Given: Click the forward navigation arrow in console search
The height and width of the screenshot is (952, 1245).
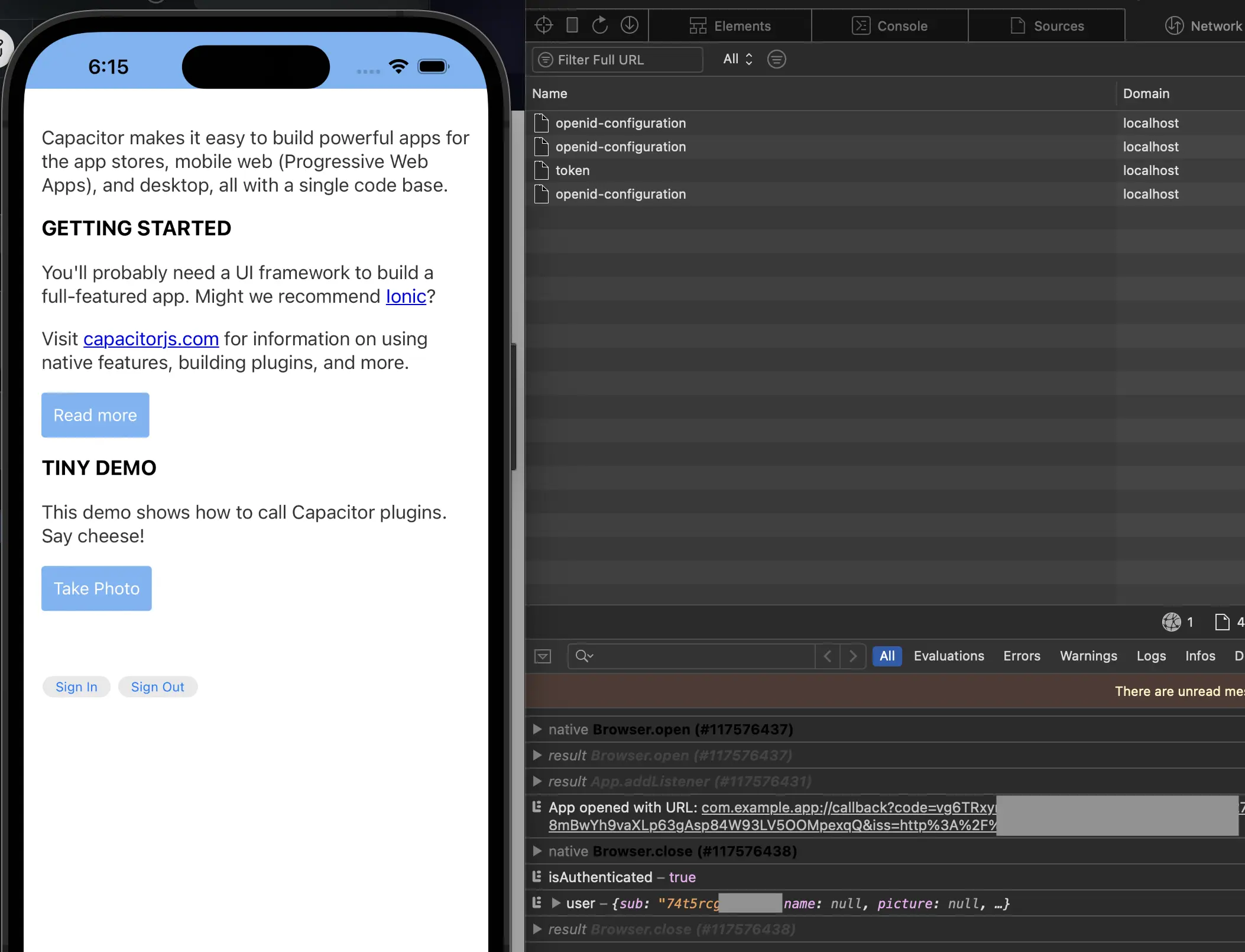Looking at the screenshot, I should point(853,656).
